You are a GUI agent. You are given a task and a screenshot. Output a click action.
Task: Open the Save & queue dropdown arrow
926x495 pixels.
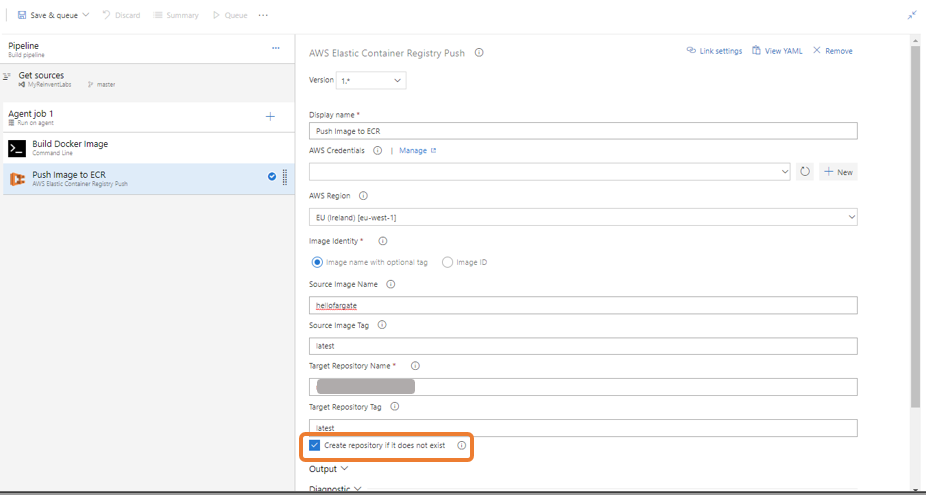86,15
